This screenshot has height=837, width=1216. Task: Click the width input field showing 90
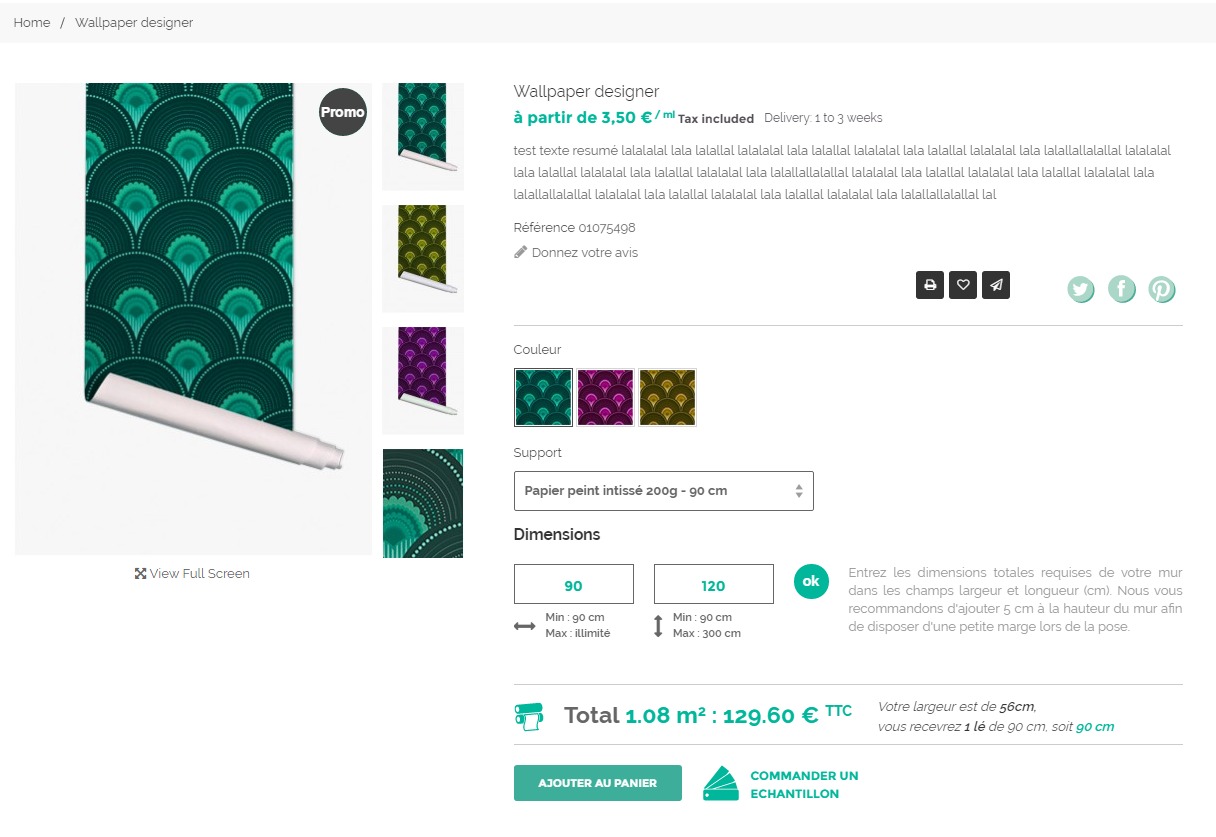pyautogui.click(x=574, y=584)
